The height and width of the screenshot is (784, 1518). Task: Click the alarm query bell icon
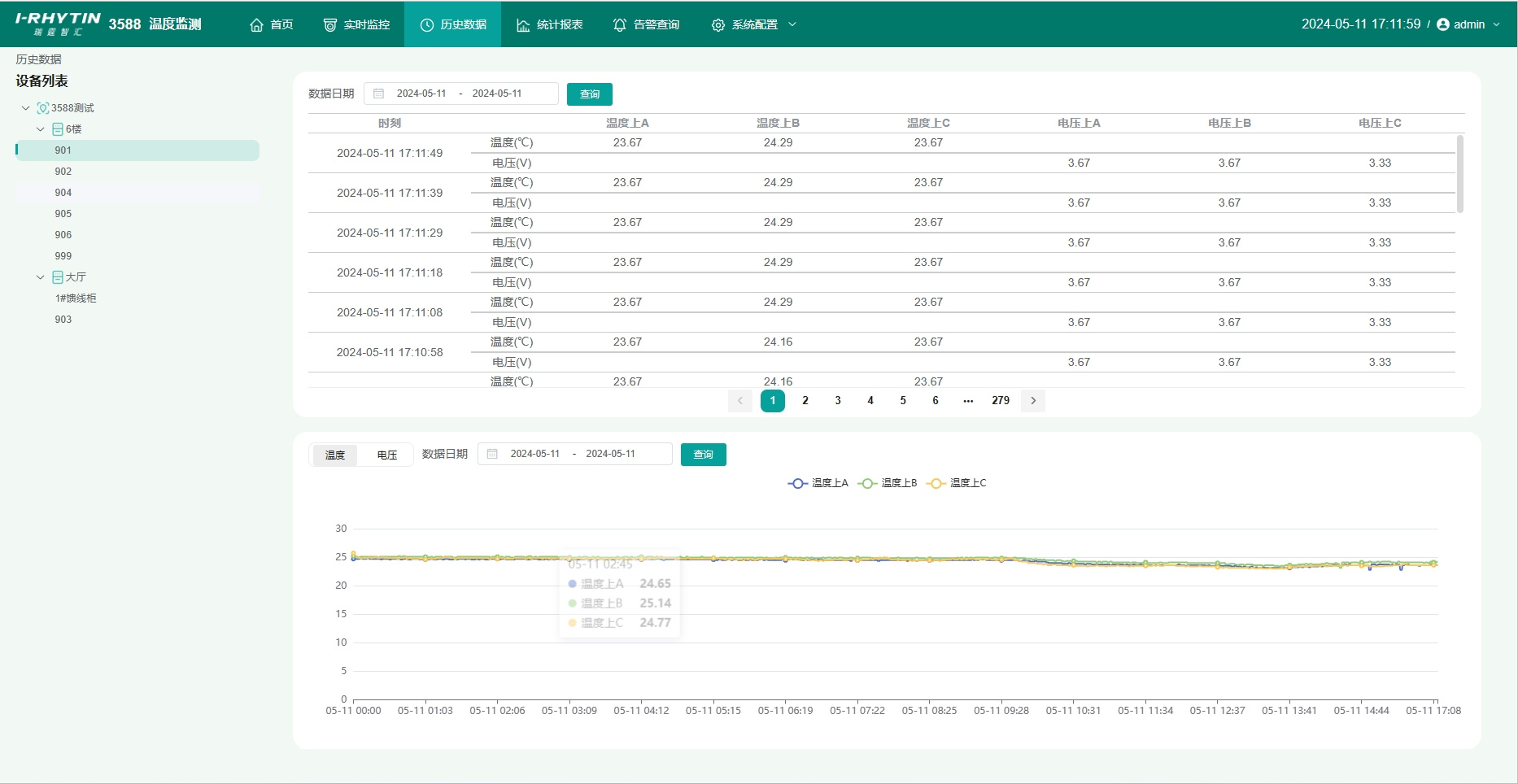(620, 25)
